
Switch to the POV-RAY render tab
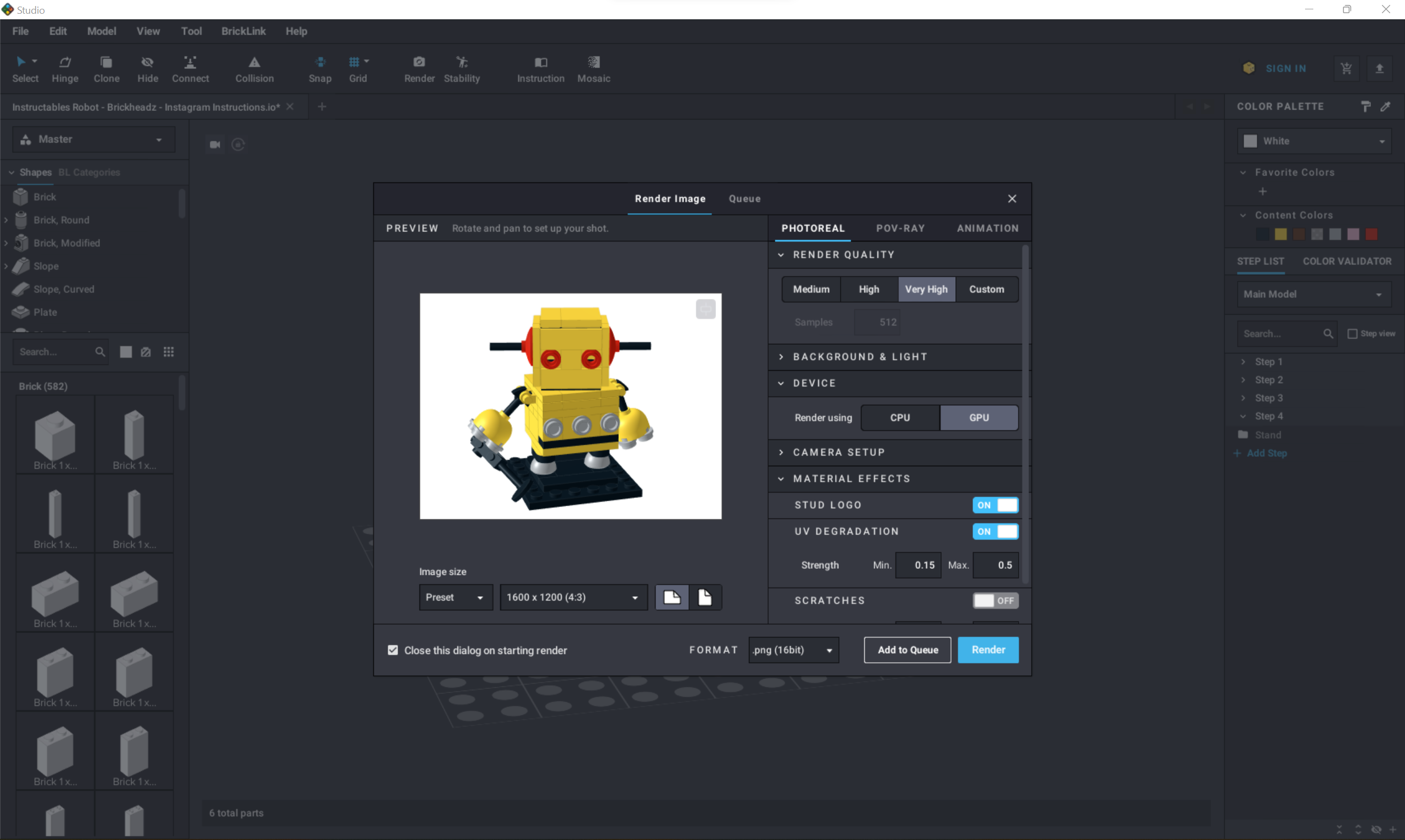(900, 228)
